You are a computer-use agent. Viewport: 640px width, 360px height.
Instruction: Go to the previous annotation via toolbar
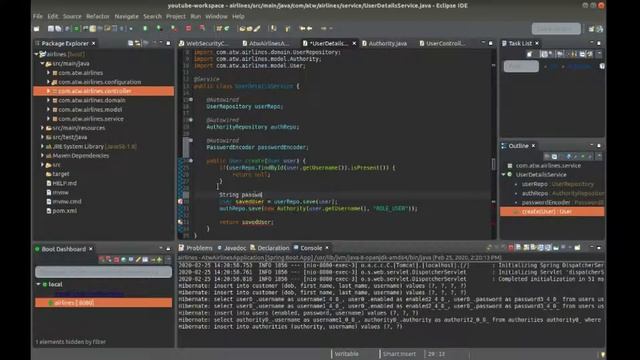click(288, 29)
